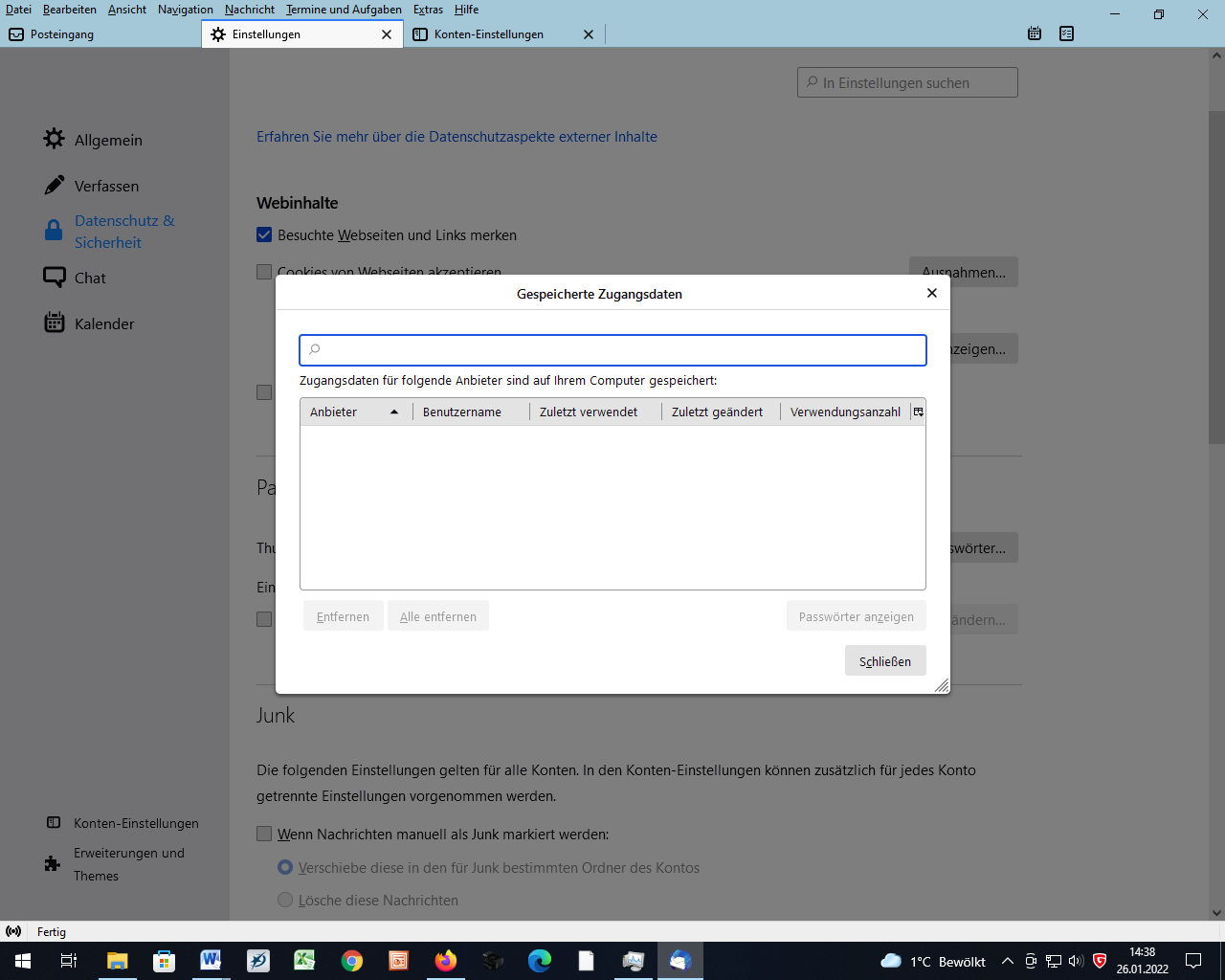This screenshot has width=1225, height=980.
Task: Open the Word icon on the taskbar
Action: [x=211, y=961]
